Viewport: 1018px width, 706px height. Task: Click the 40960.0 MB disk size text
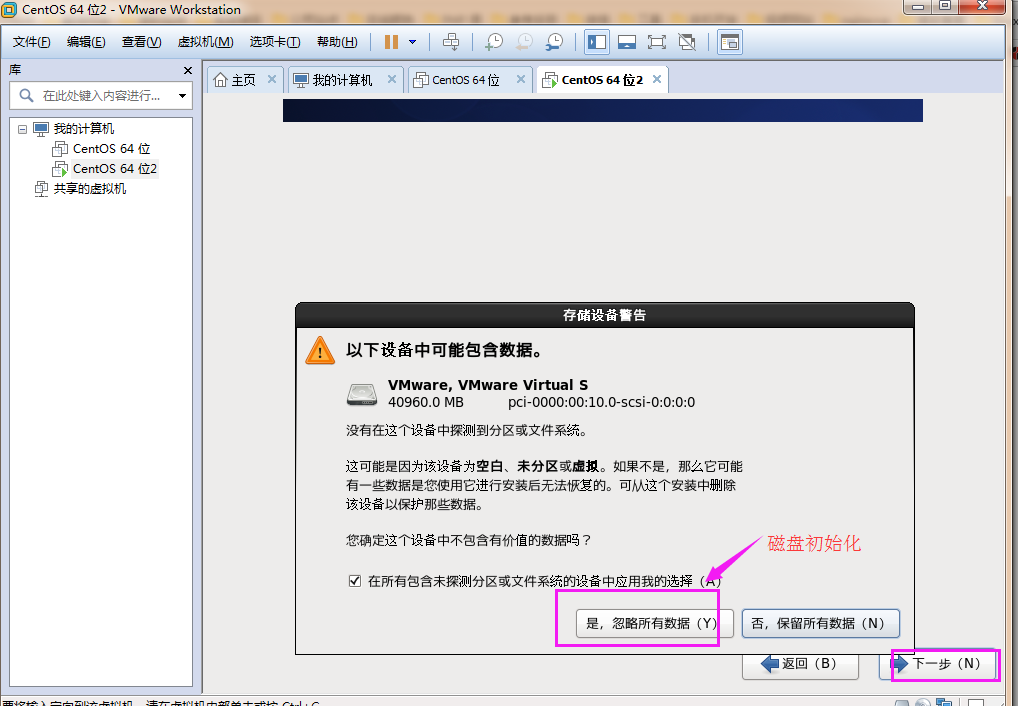click(426, 403)
